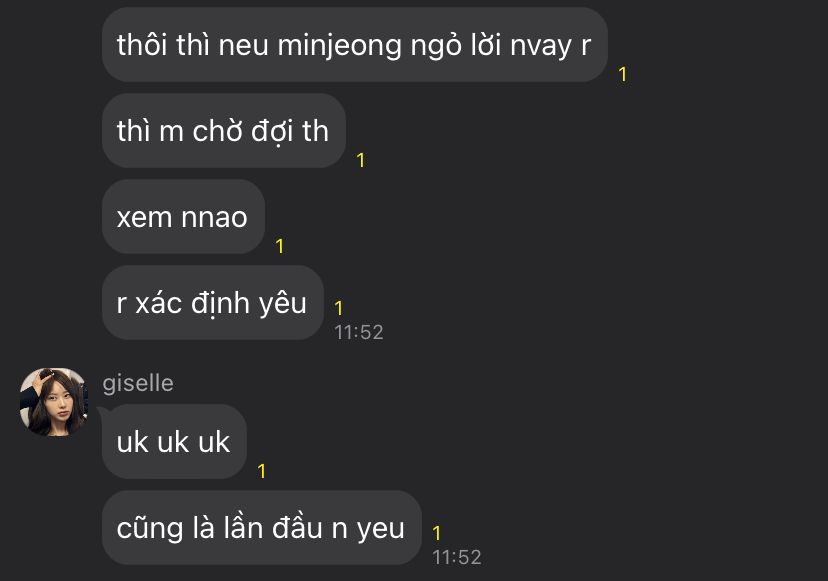This screenshot has width=828, height=581.
Task: Select the "thôi thì neu minjeong ngỏ lời nvay r" bubble
Action: [354, 44]
